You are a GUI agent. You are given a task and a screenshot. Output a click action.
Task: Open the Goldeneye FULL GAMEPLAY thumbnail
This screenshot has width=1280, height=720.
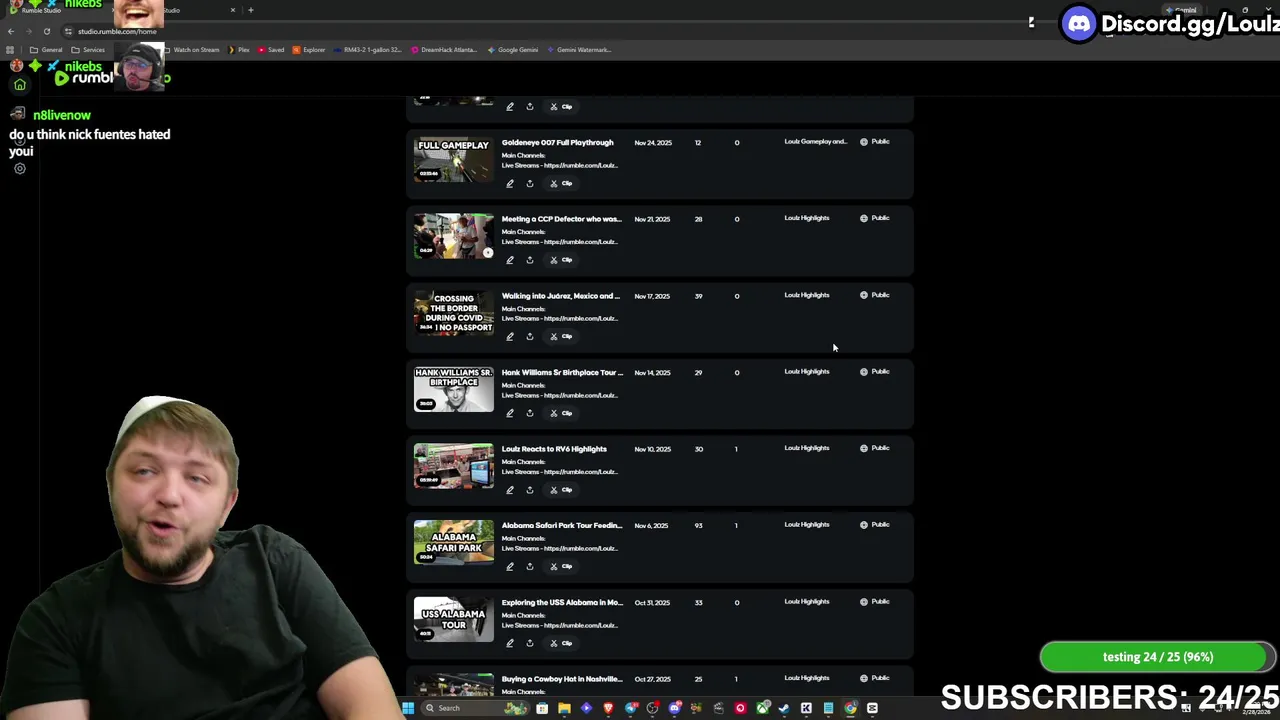click(x=454, y=159)
